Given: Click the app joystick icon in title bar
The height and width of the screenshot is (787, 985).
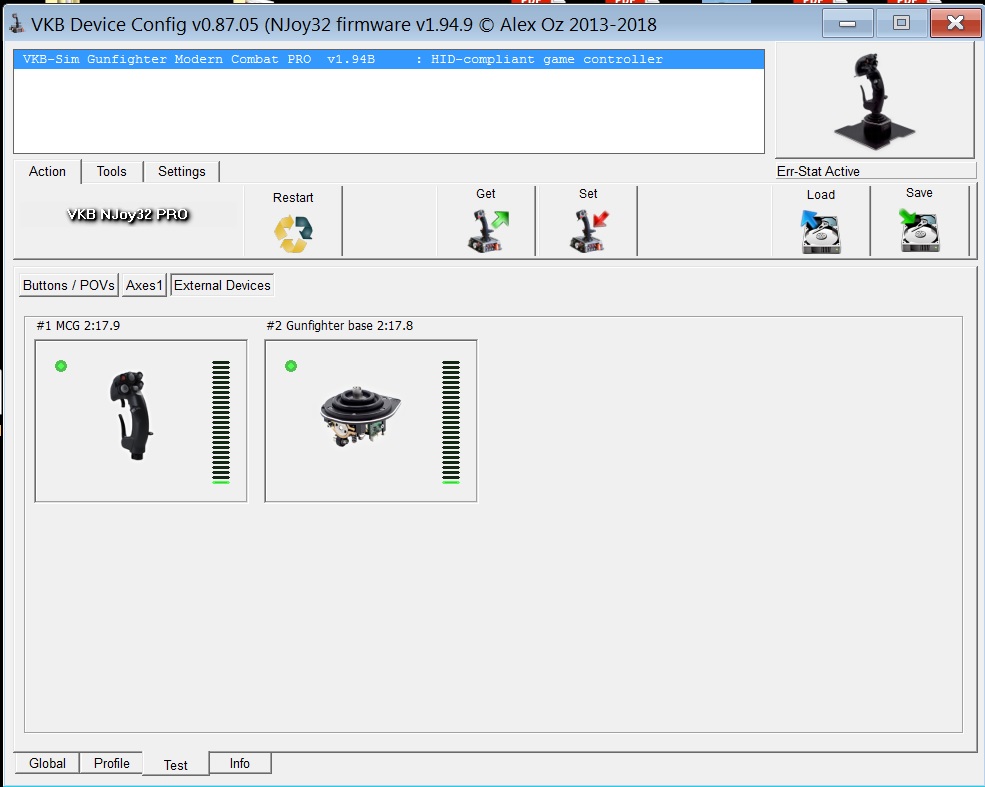Looking at the screenshot, I should coord(17,24).
